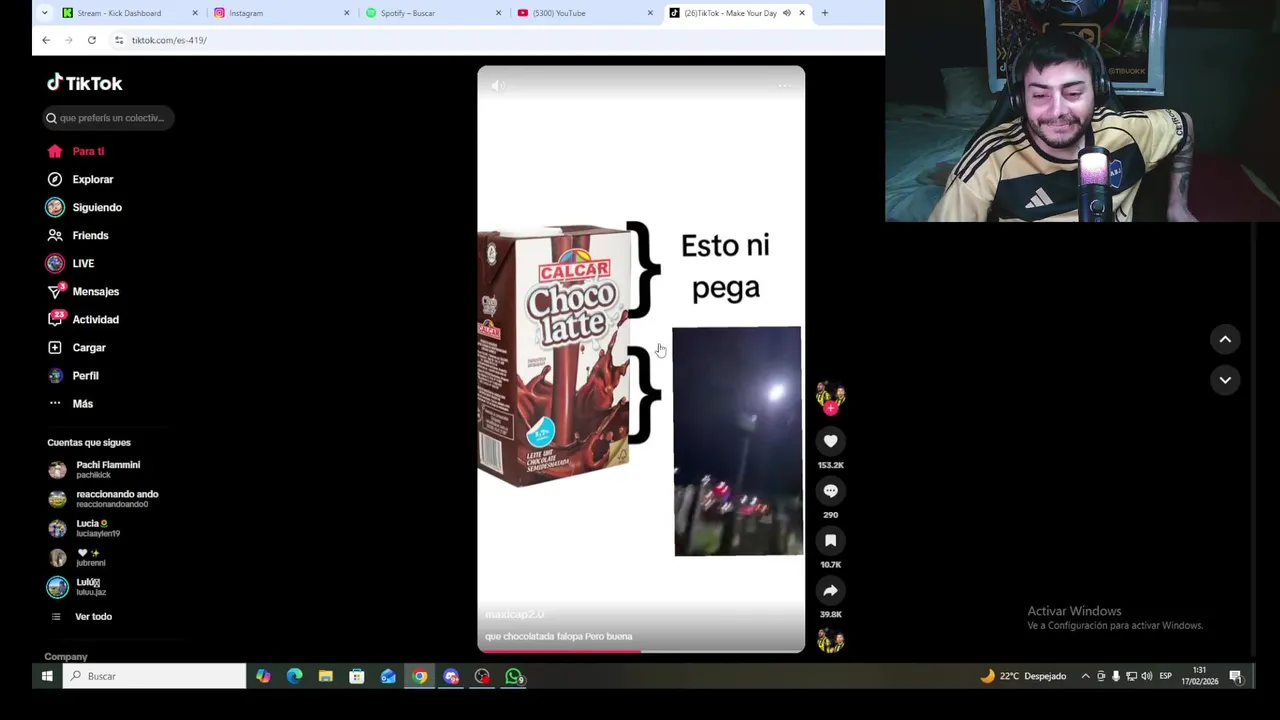Go back in the browser
Screen dimensions: 1280x720
[x=46, y=40]
